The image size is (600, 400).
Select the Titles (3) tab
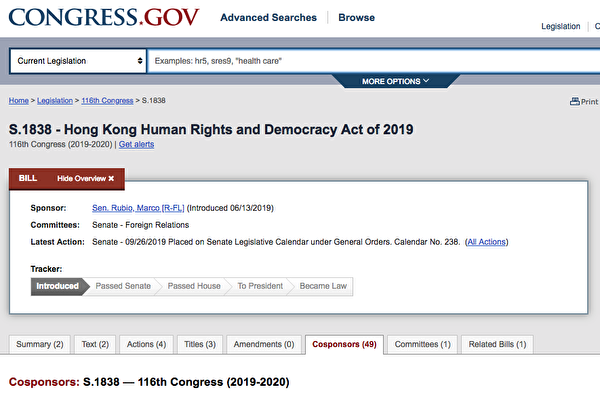click(x=199, y=344)
